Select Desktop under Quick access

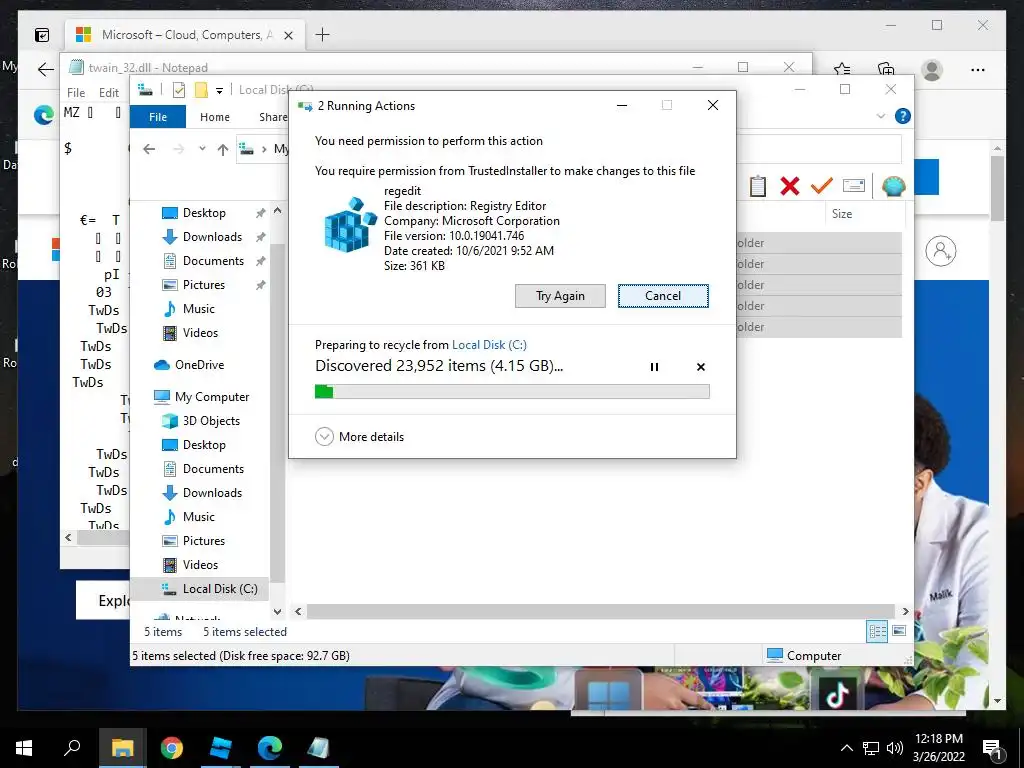click(x=204, y=213)
